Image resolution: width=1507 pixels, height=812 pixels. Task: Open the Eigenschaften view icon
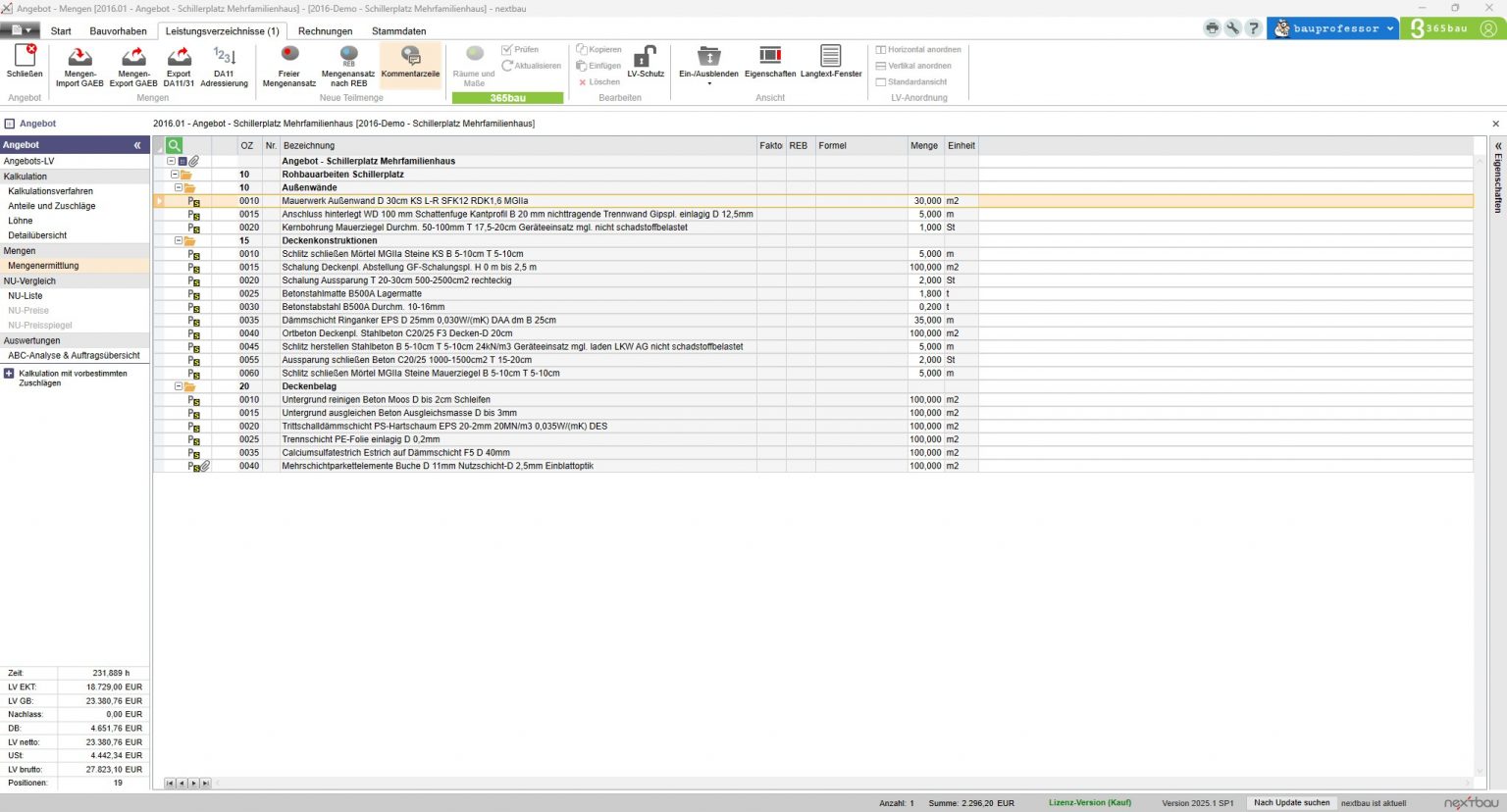tap(770, 57)
